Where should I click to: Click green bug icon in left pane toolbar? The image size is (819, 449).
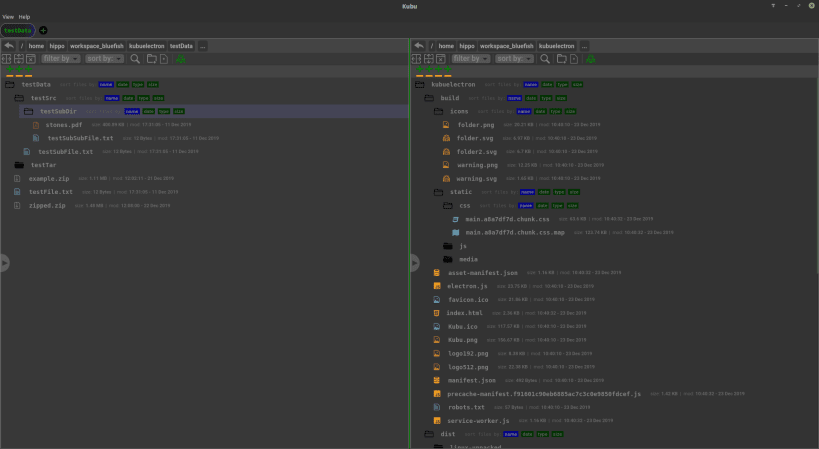point(181,59)
